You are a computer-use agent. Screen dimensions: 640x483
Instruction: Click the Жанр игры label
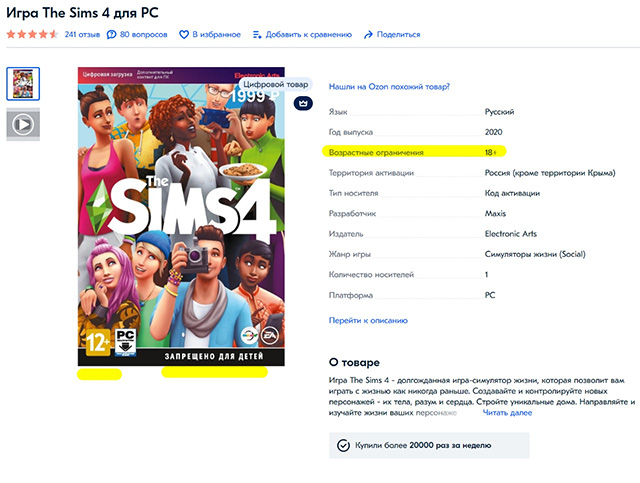pos(350,254)
